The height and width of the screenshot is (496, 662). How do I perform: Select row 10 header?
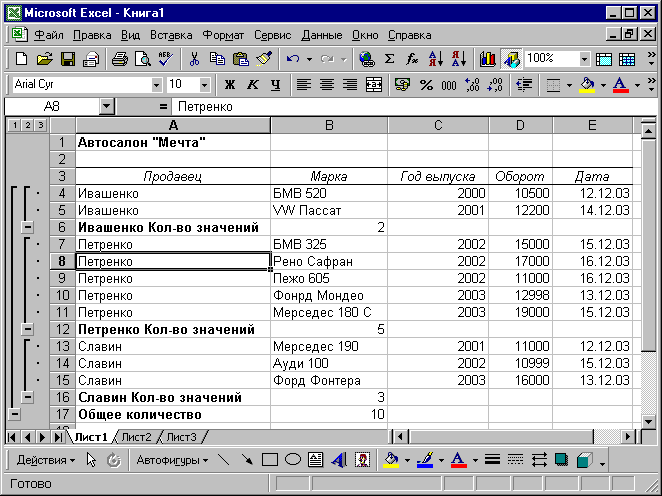click(62, 295)
